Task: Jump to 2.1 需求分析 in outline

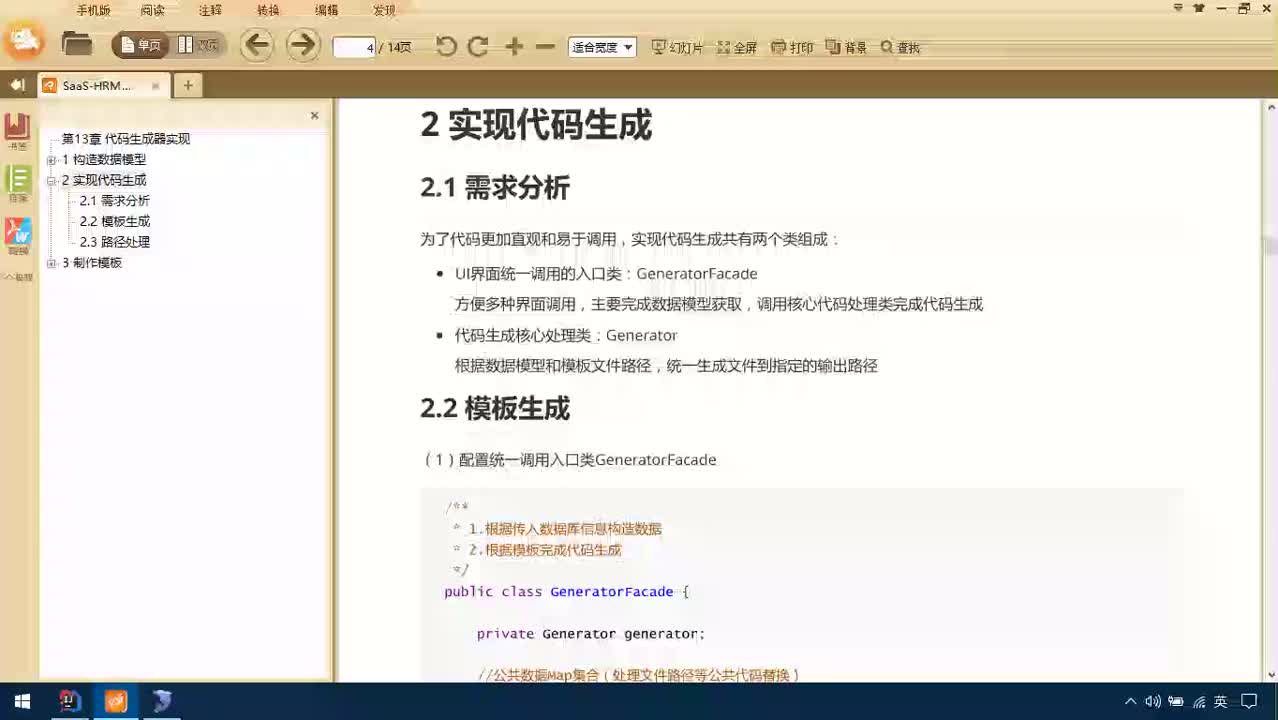Action: click(115, 201)
